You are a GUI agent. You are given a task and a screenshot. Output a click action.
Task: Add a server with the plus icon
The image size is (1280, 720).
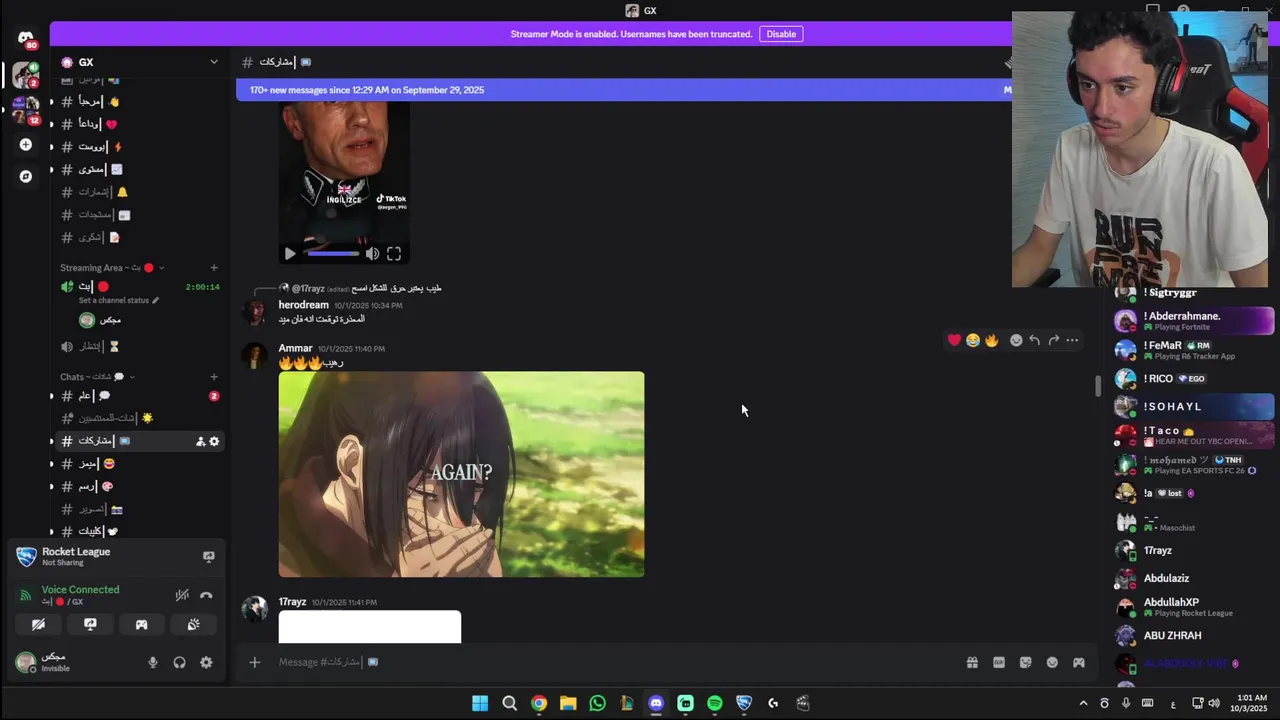[26, 145]
